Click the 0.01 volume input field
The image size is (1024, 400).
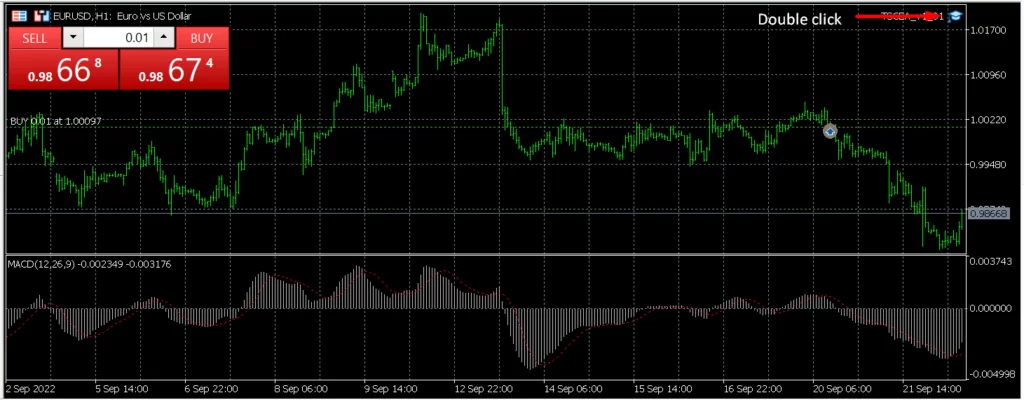(x=118, y=38)
